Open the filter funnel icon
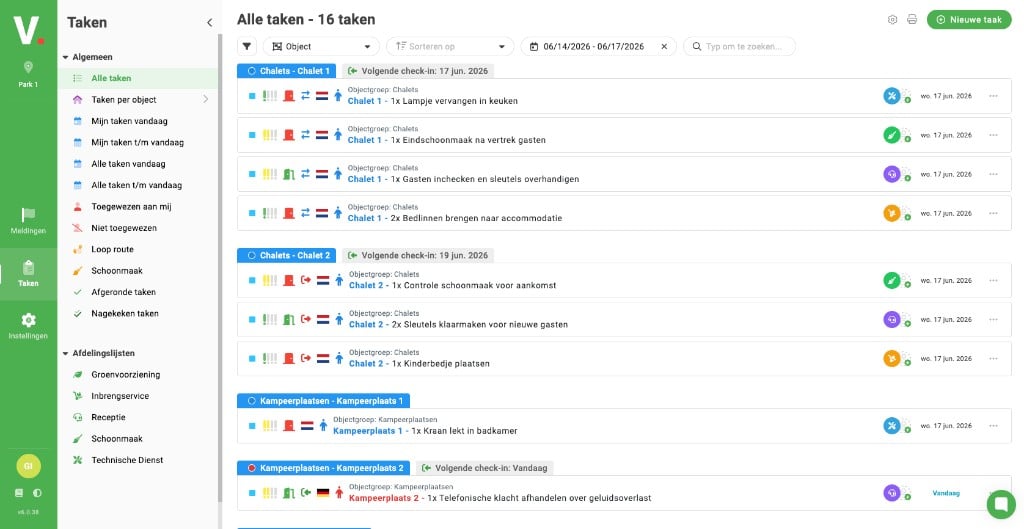The width and height of the screenshot is (1024, 529). [247, 46]
